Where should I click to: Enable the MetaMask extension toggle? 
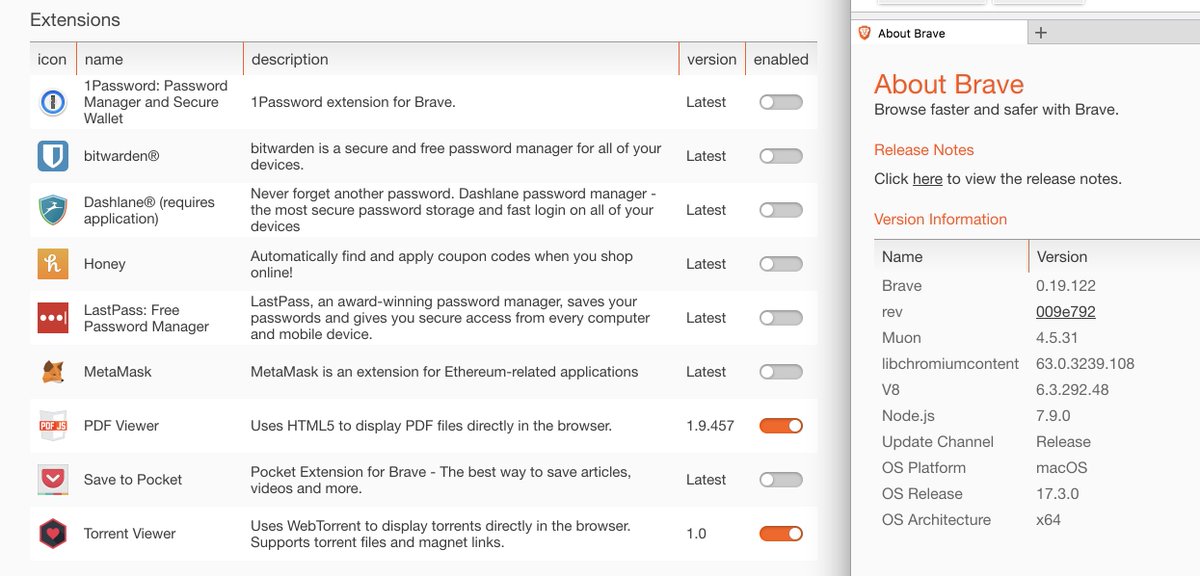pos(781,372)
